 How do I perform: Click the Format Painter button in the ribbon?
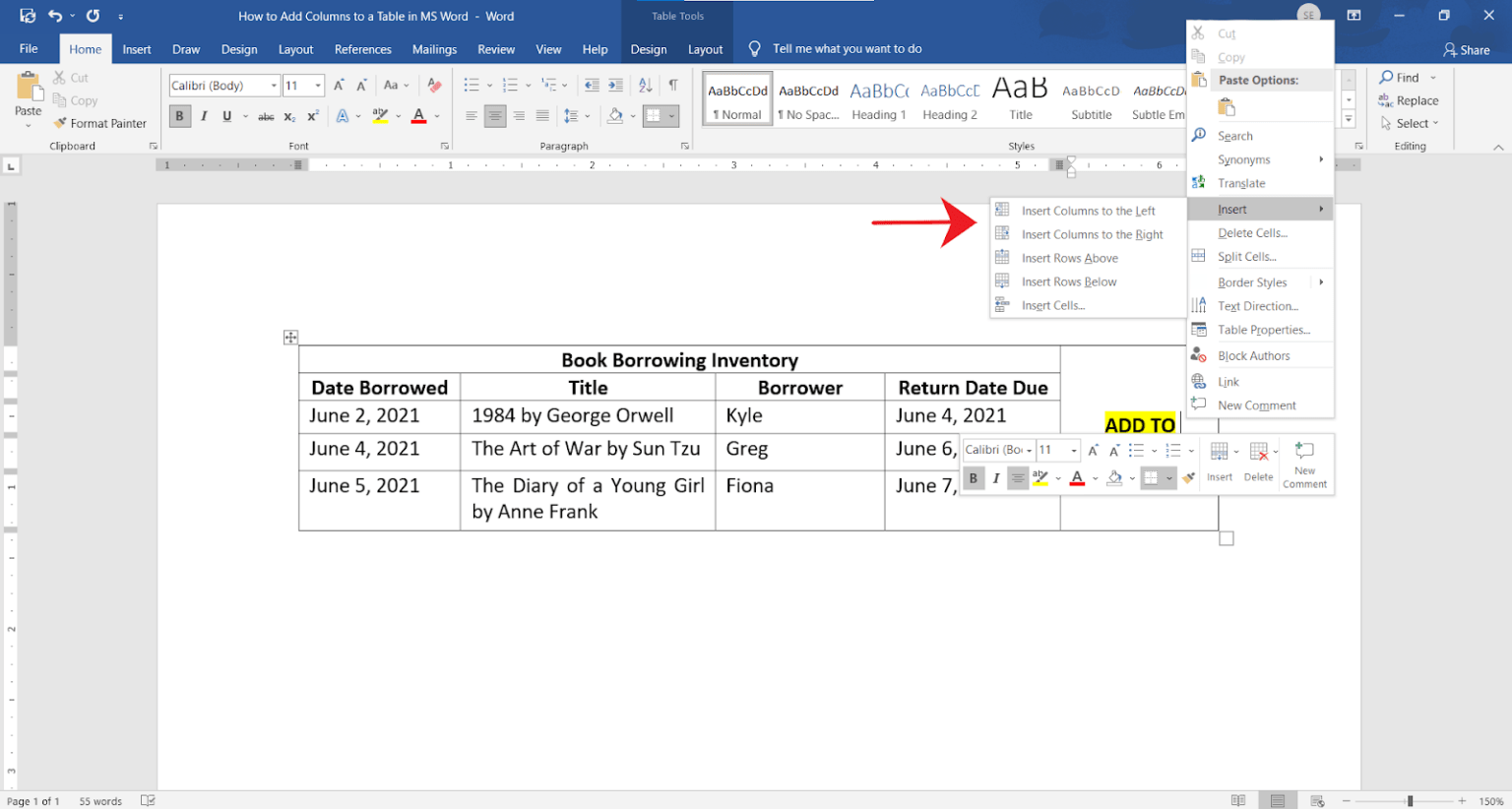[x=99, y=124]
